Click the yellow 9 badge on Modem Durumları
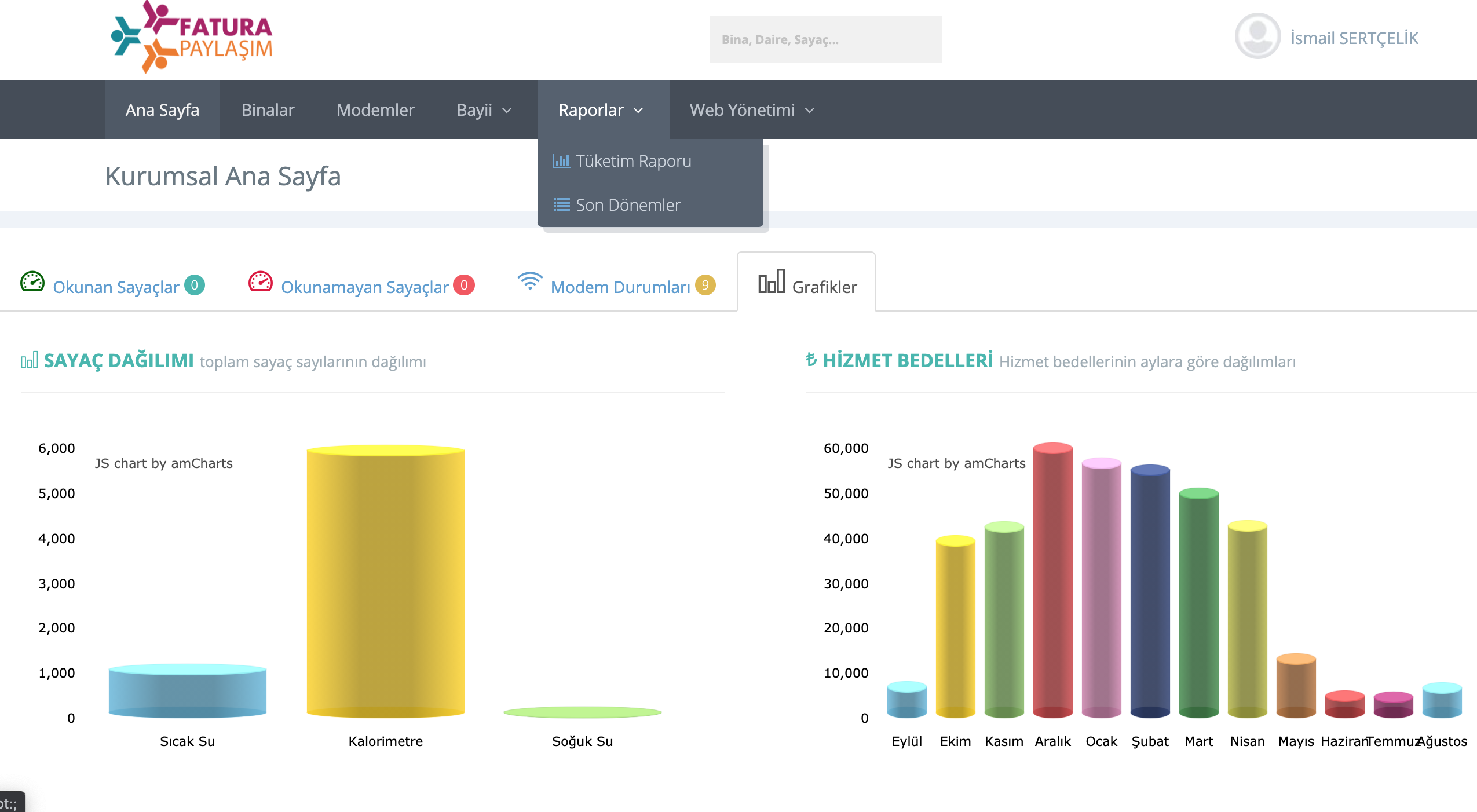Image resolution: width=1477 pixels, height=812 pixels. pyautogui.click(x=705, y=285)
